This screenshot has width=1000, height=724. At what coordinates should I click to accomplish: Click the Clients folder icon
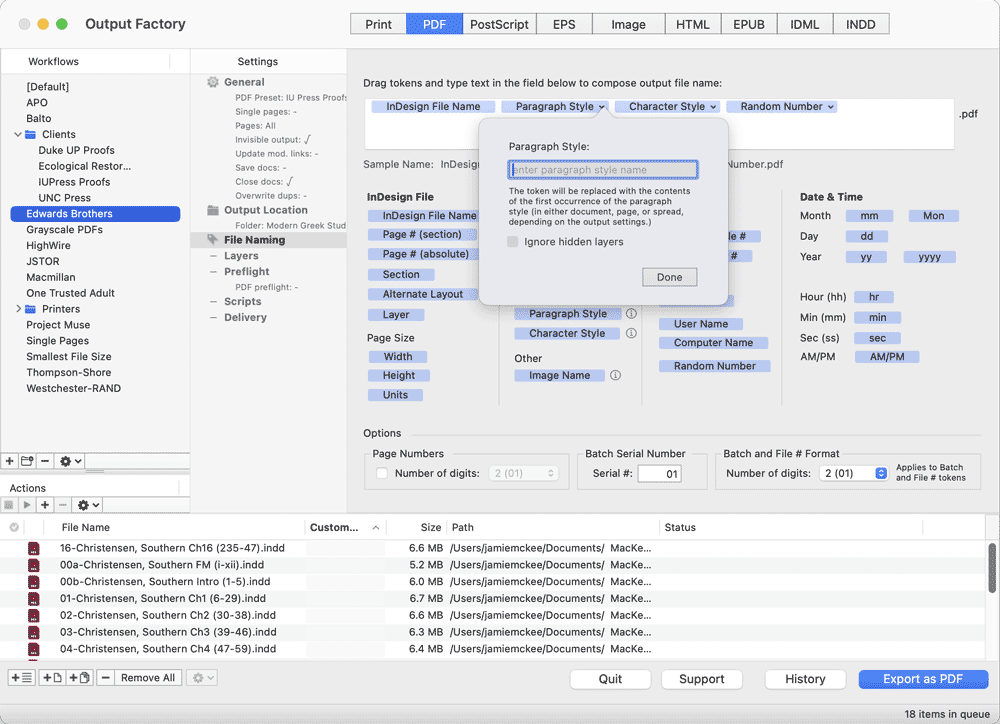31,134
